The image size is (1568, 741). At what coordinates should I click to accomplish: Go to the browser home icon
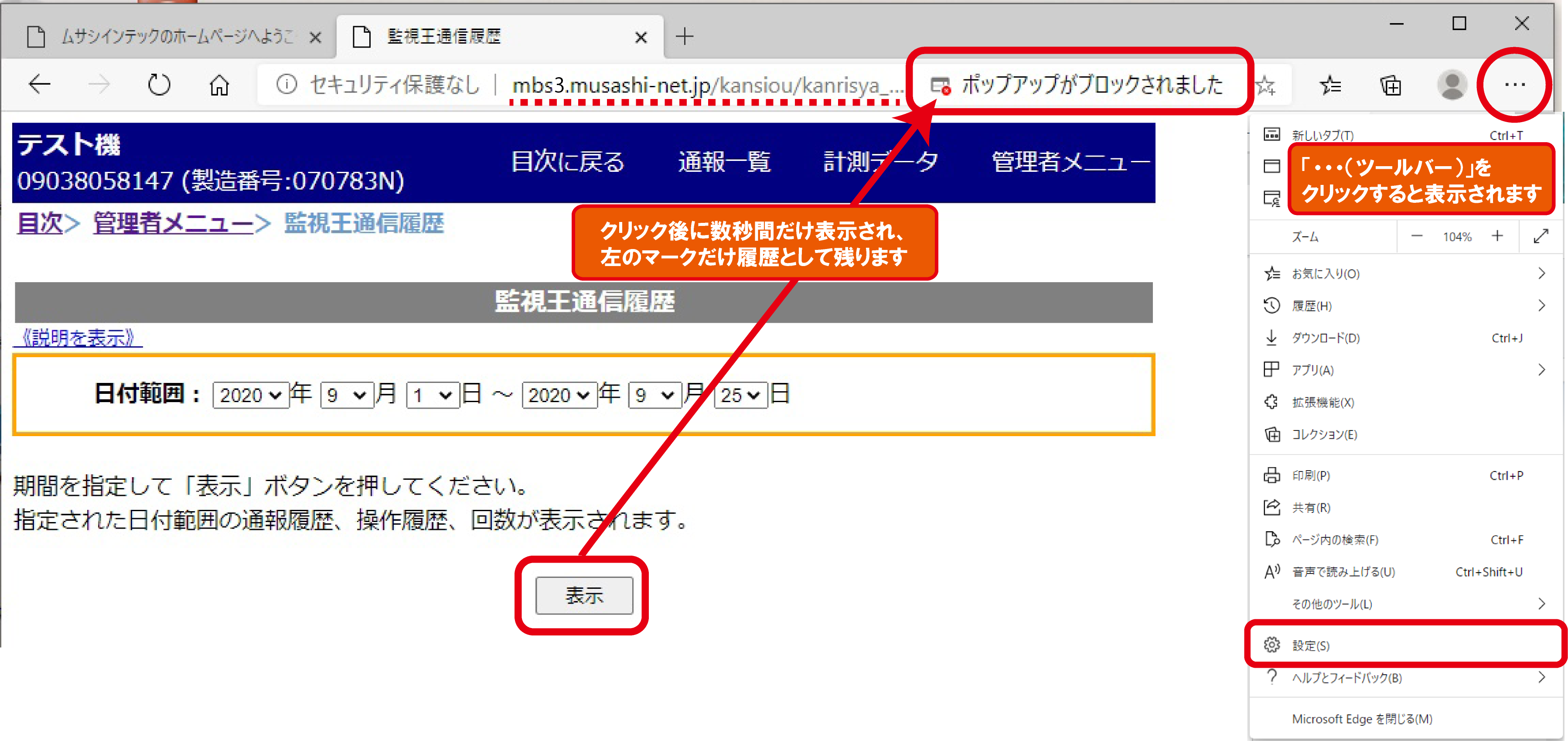point(219,85)
